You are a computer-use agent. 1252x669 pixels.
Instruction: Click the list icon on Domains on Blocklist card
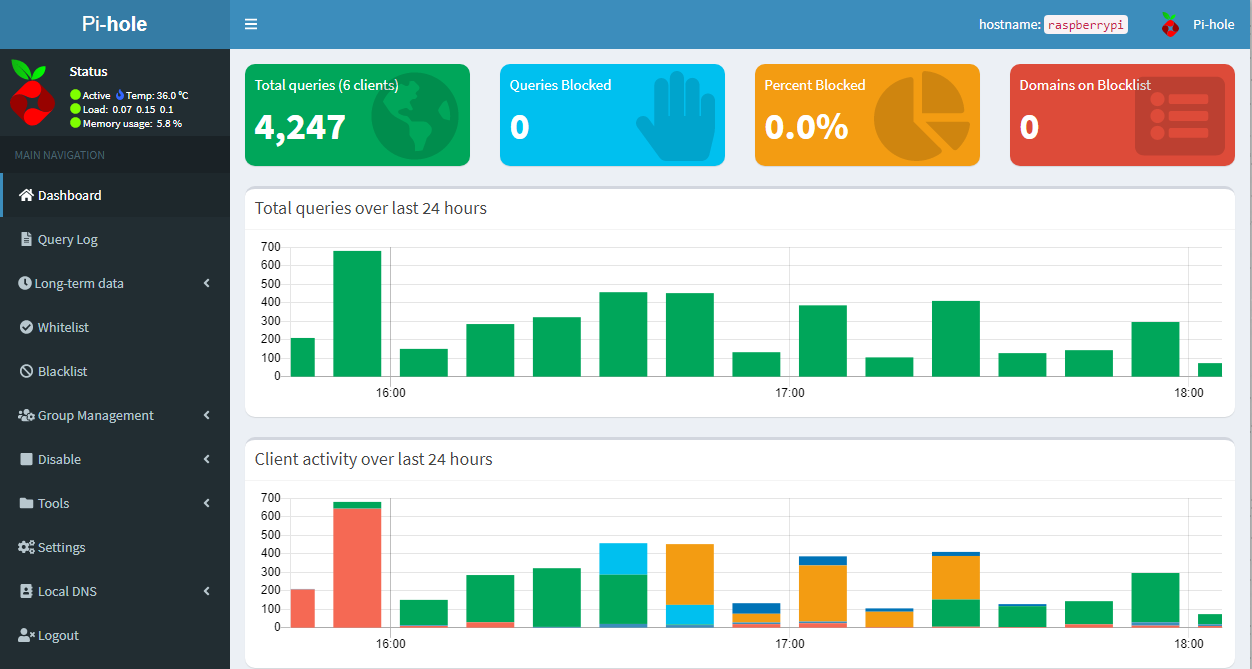point(1180,116)
